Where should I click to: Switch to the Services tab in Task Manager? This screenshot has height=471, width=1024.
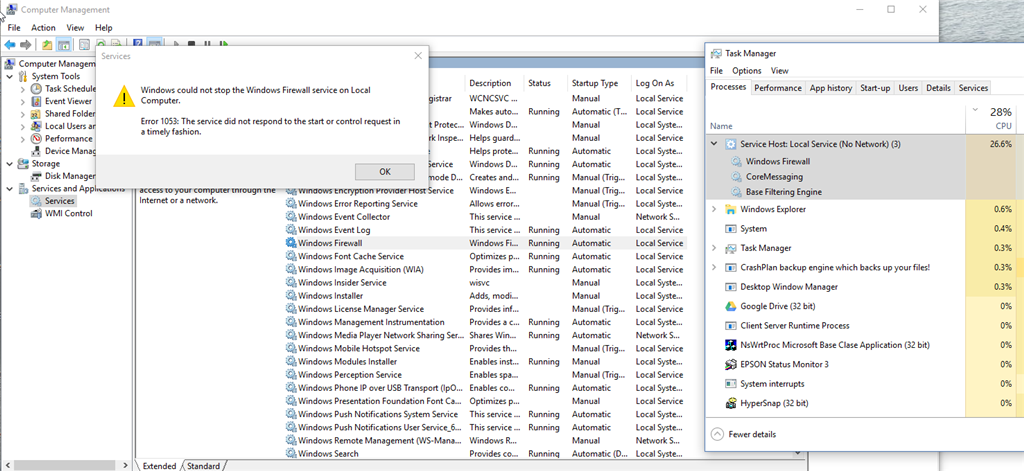(973, 88)
